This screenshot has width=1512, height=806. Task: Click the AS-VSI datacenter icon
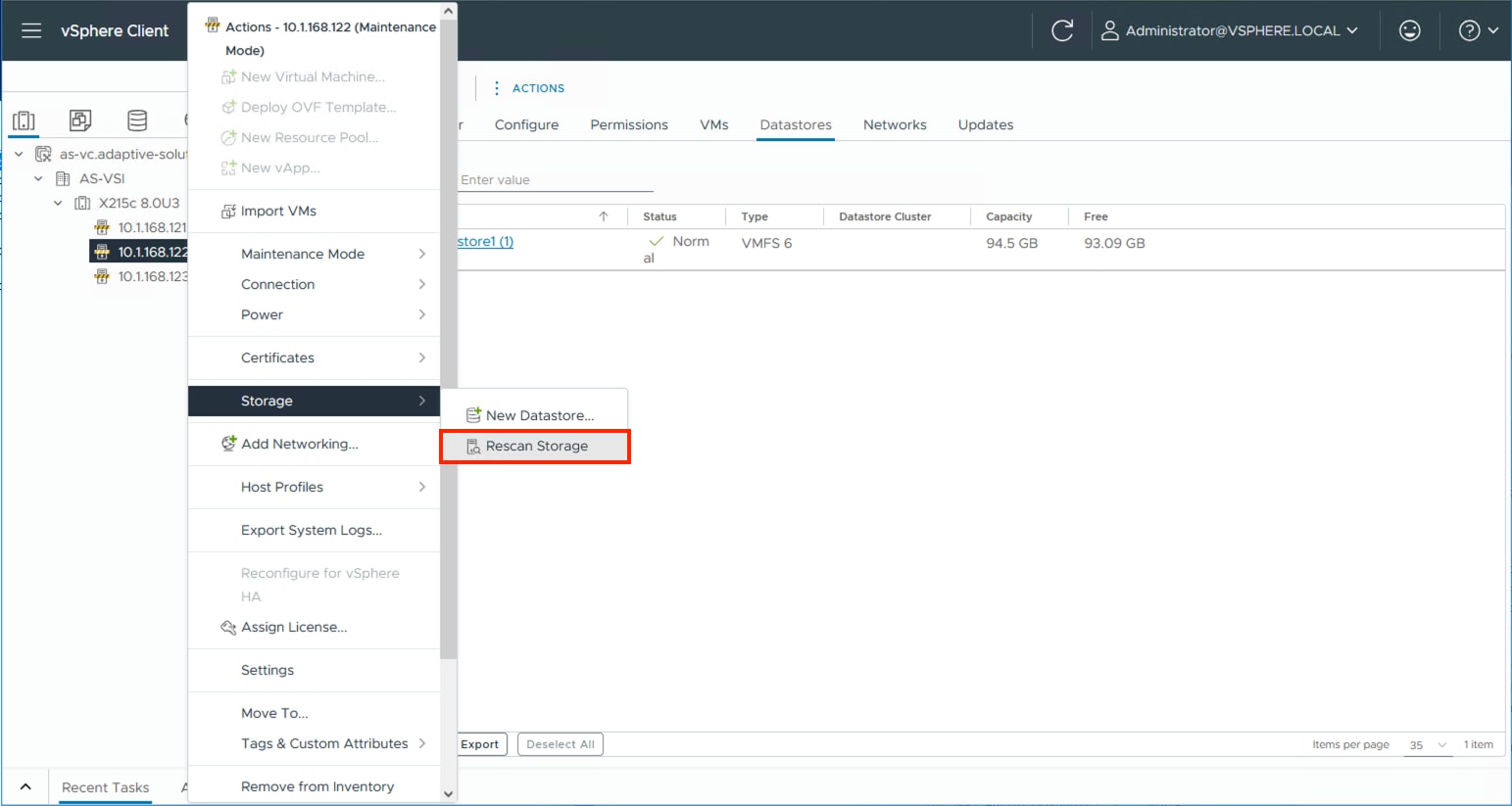(63, 178)
